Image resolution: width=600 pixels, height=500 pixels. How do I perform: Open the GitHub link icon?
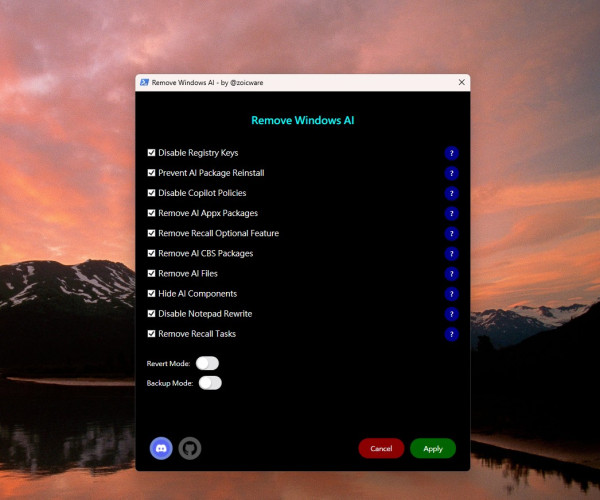(x=190, y=448)
